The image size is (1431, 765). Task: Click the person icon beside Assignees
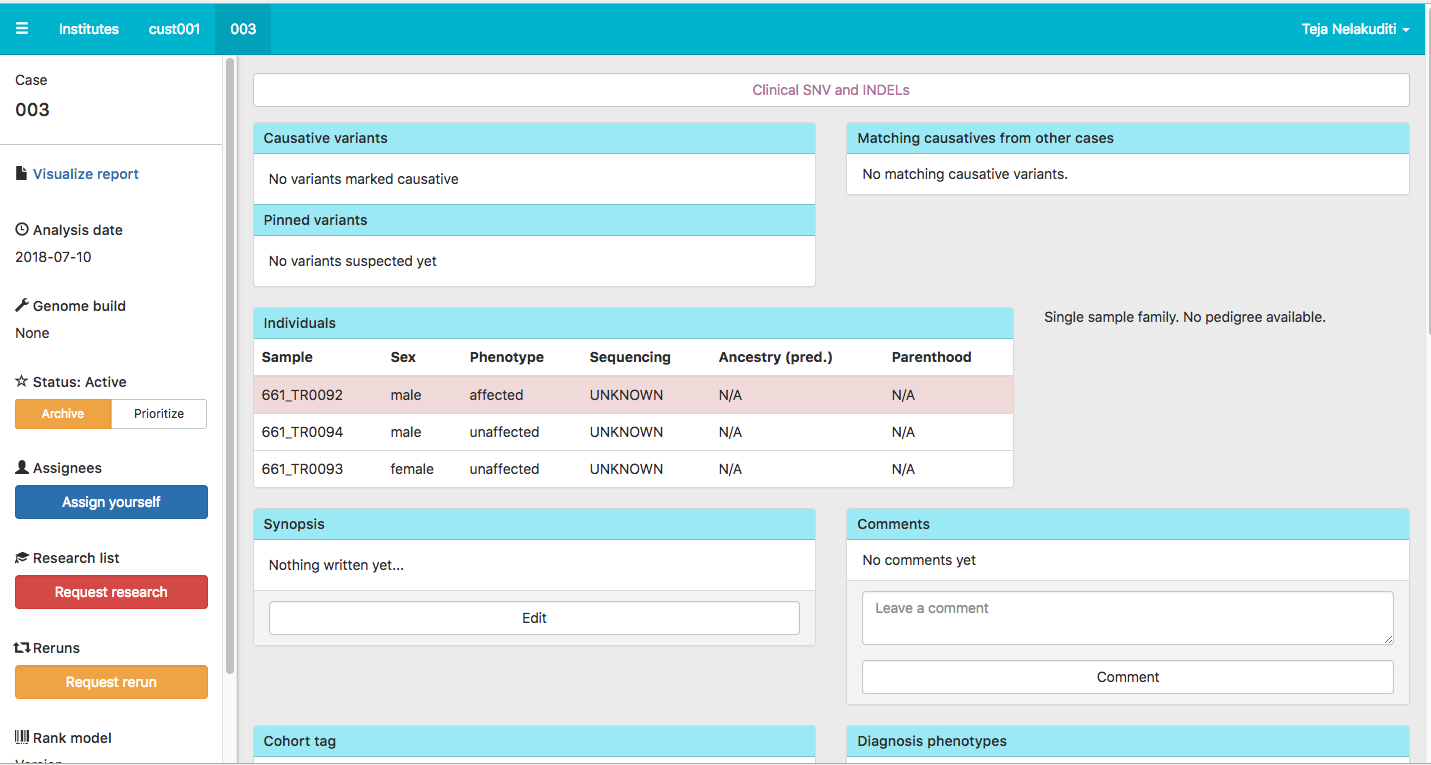21,466
